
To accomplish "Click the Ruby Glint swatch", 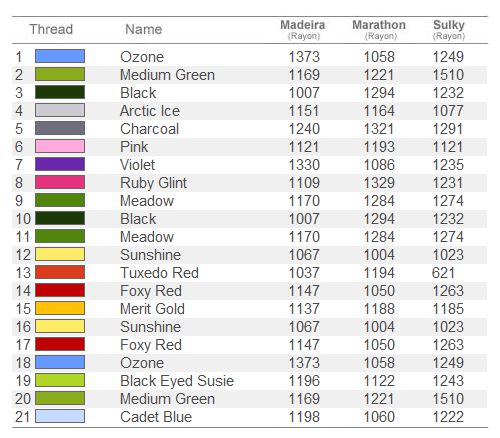I will (60, 182).
